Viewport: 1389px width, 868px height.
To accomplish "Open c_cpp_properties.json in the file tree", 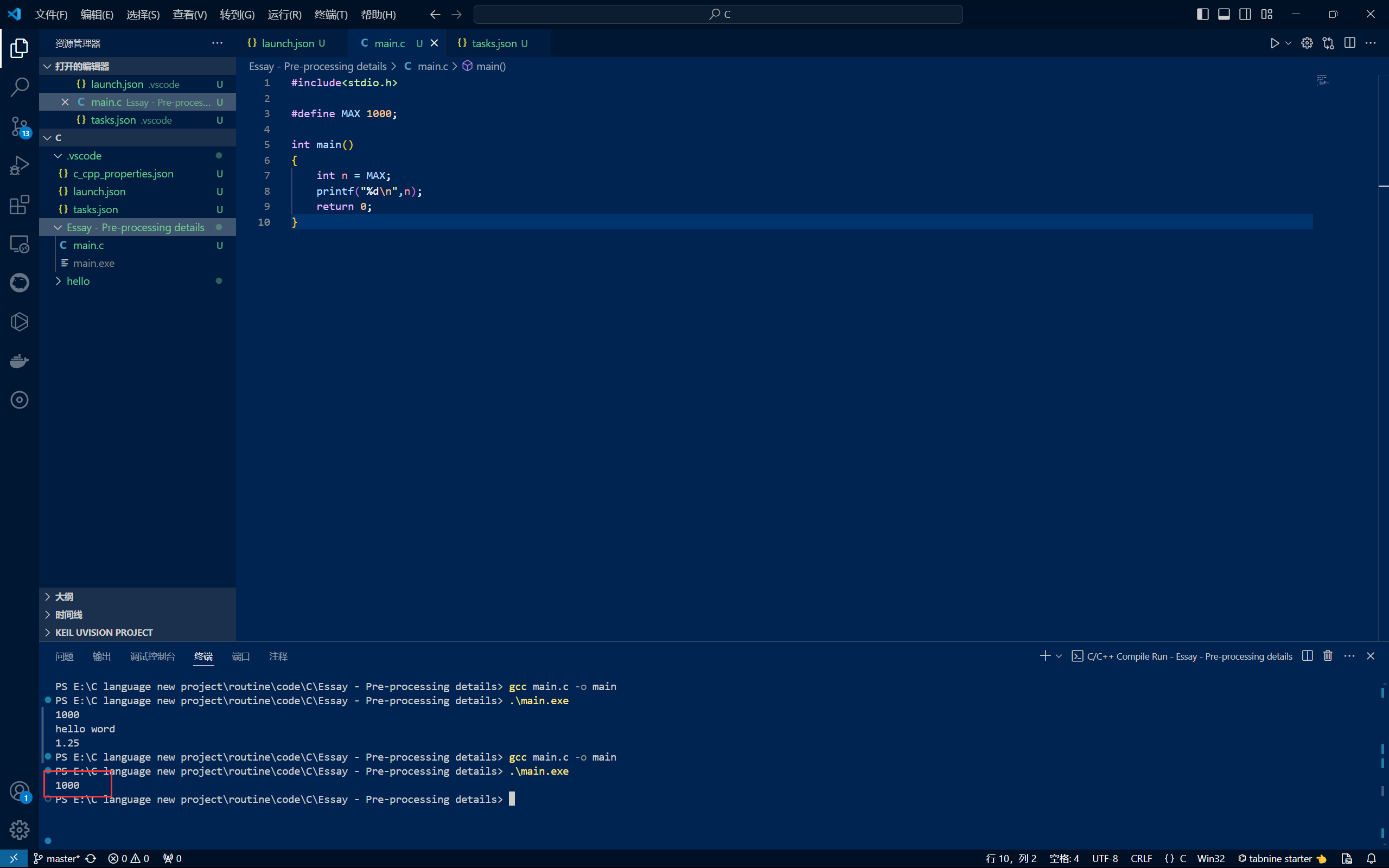I will [138, 174].
